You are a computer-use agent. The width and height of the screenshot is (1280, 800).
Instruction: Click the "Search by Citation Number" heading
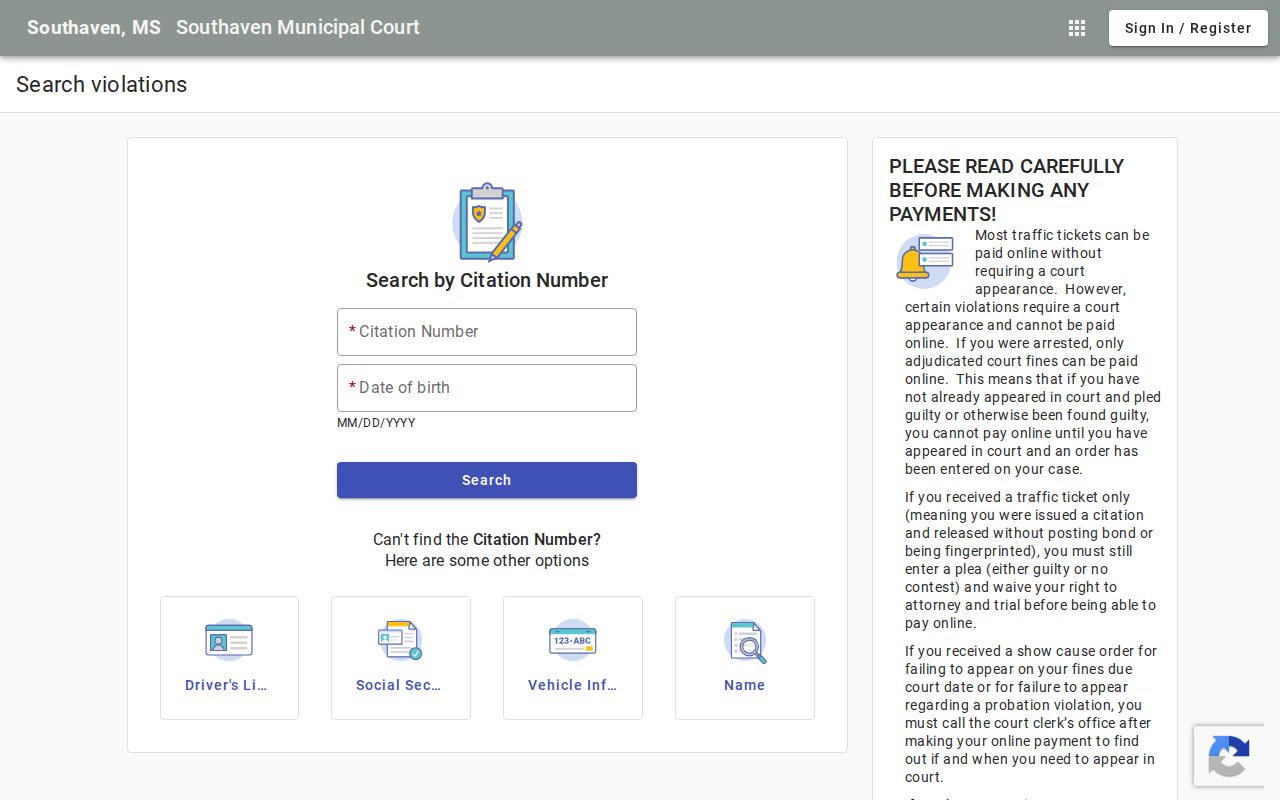point(487,280)
